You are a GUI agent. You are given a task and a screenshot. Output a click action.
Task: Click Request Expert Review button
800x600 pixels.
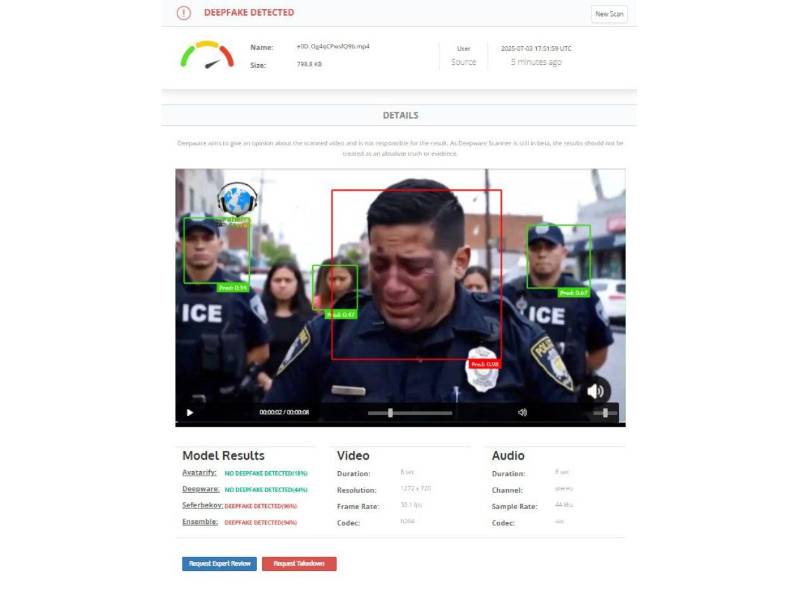click(x=219, y=564)
